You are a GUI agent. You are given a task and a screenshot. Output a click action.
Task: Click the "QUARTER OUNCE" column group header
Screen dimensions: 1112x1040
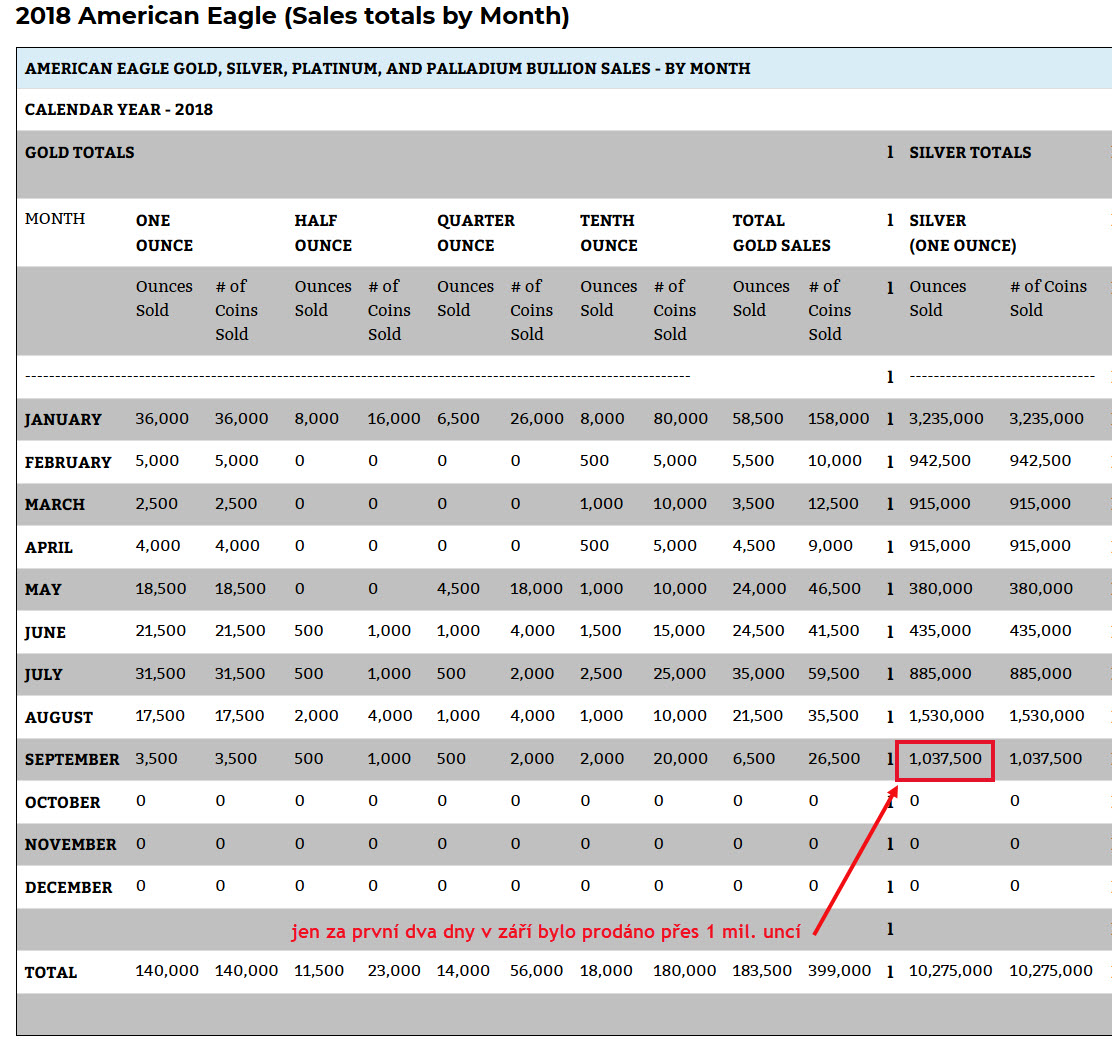(476, 233)
